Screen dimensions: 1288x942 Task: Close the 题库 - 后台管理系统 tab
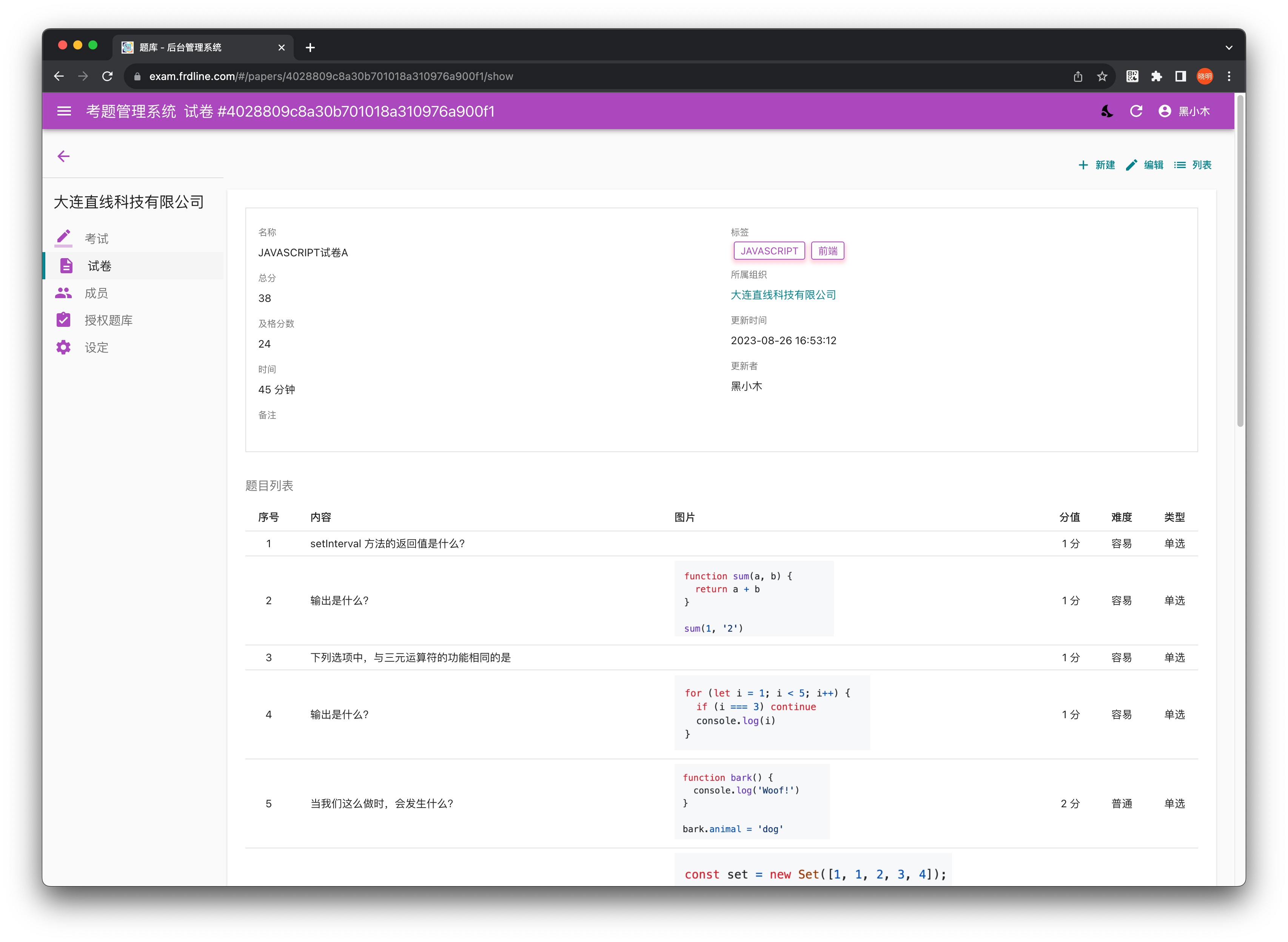pos(281,47)
